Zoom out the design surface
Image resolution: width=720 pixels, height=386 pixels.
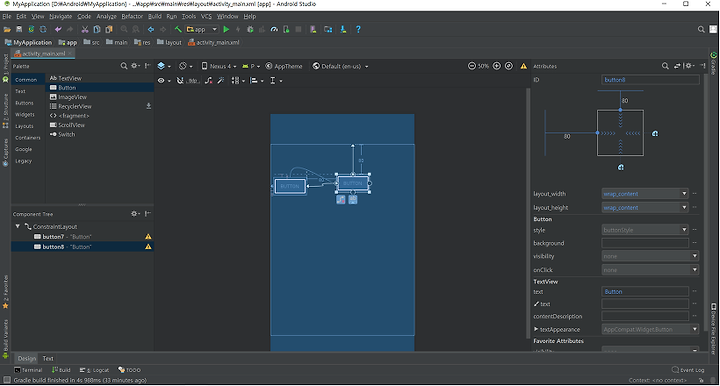tap(472, 66)
